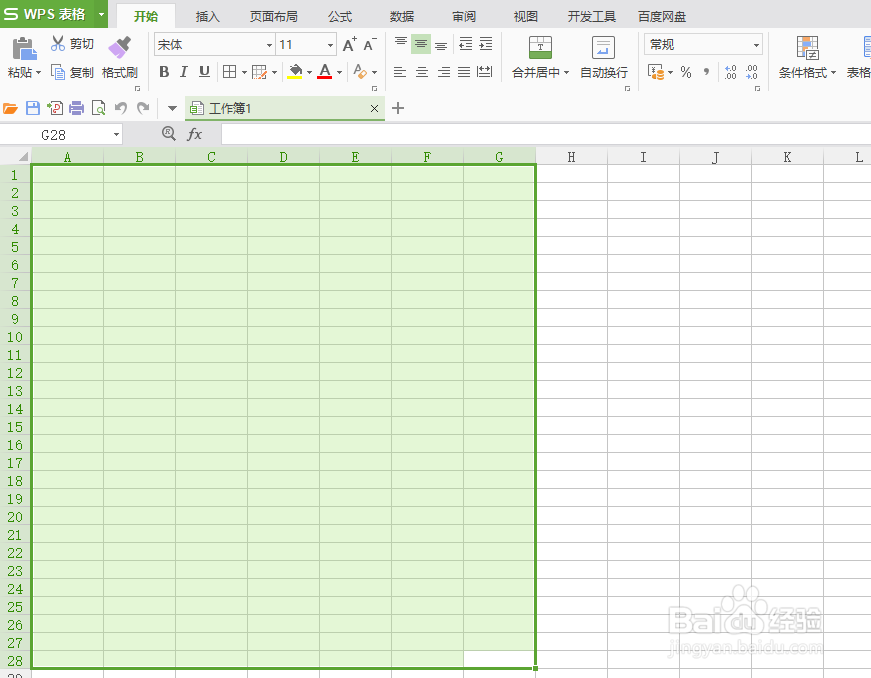Viewport: 871px width, 678px height.
Task: Open the font color dropdown arrow
Action: coord(339,72)
